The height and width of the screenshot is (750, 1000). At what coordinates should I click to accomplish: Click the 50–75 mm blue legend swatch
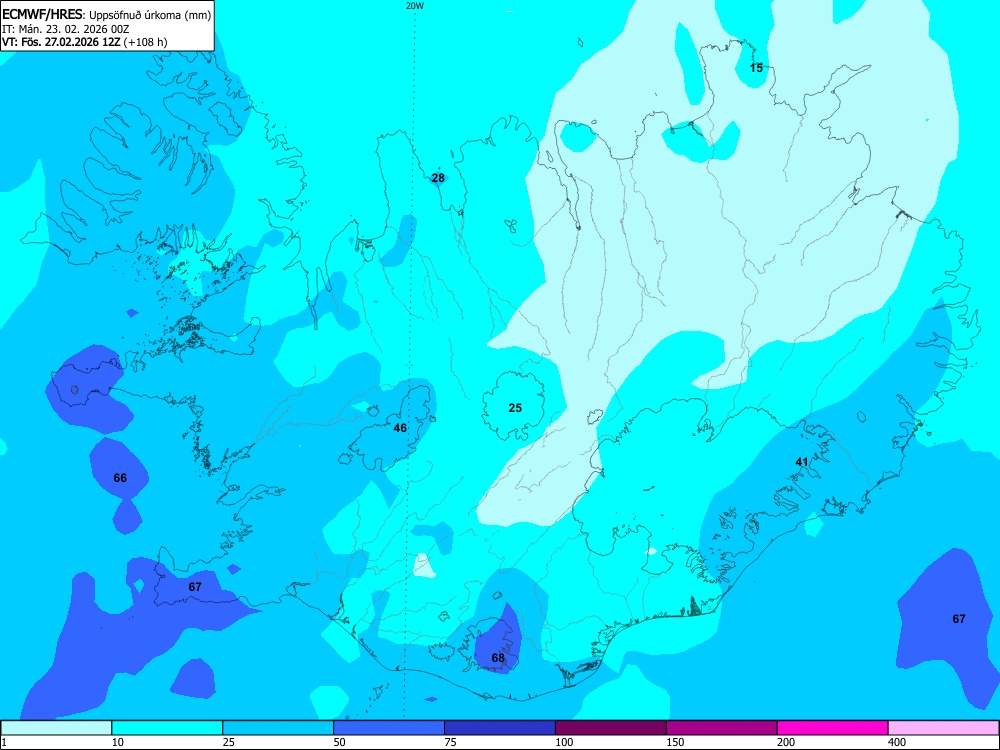[389, 728]
